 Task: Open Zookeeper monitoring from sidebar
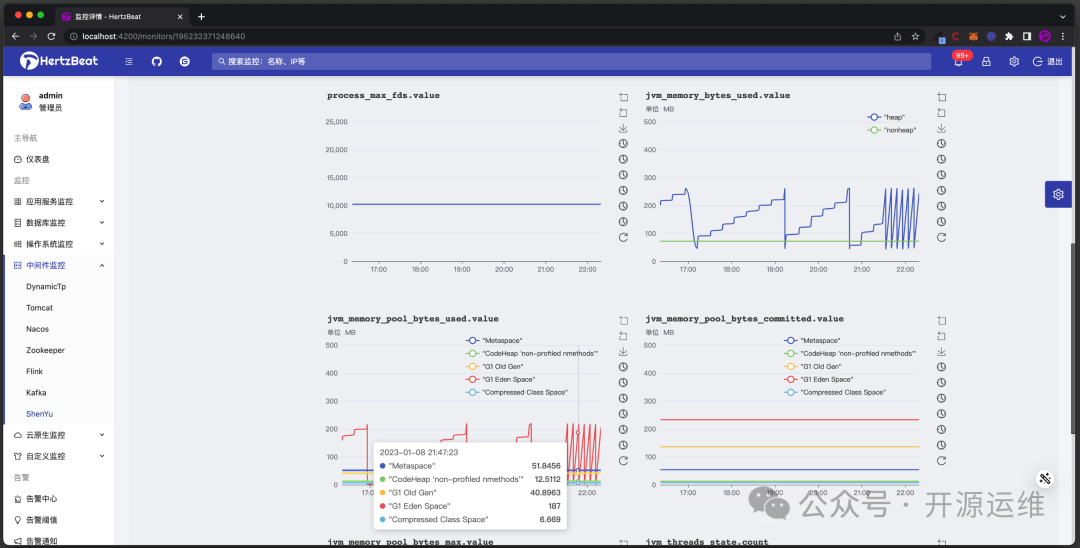coord(45,350)
